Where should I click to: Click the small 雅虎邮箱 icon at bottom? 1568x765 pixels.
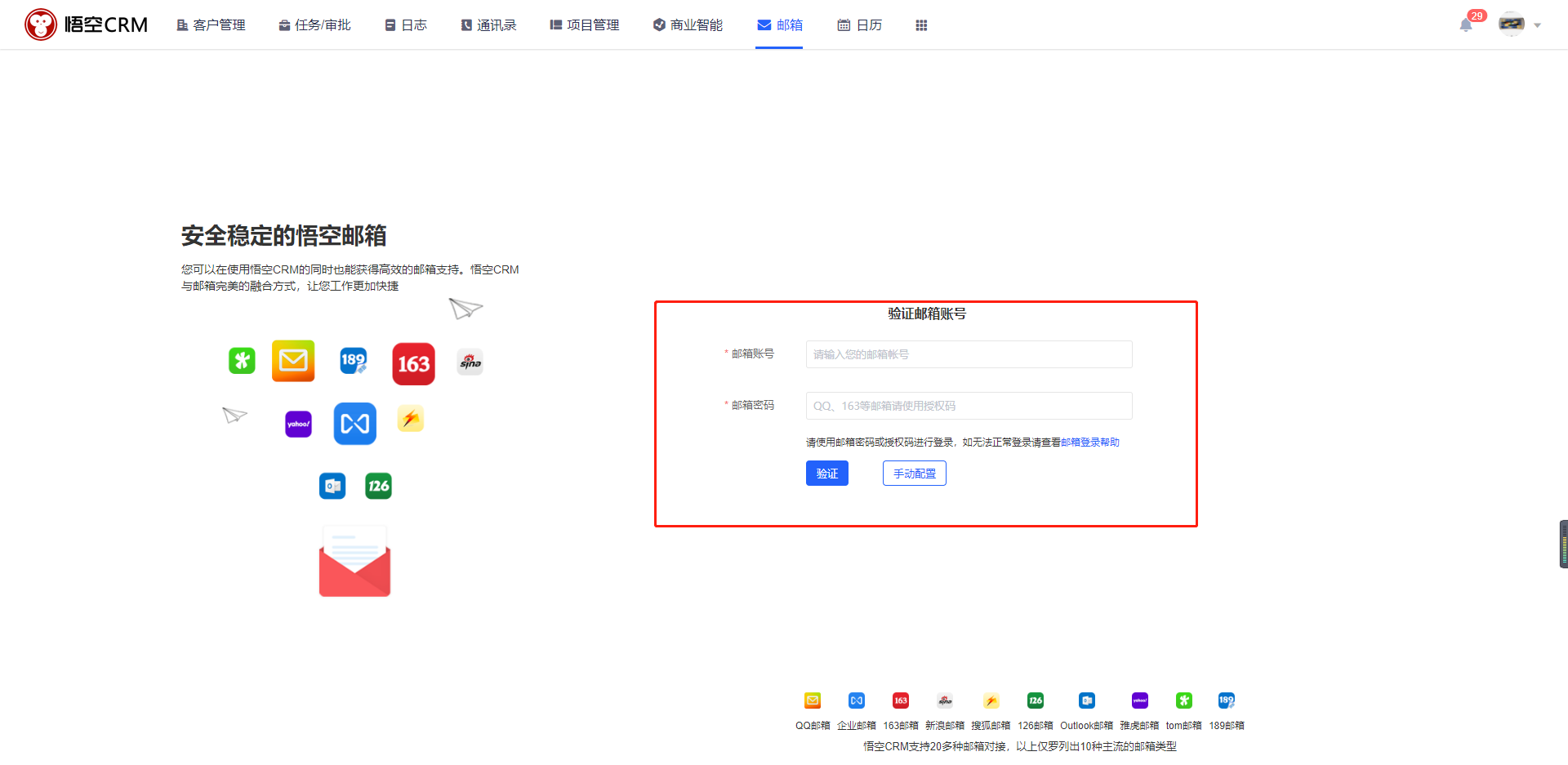tap(1140, 701)
